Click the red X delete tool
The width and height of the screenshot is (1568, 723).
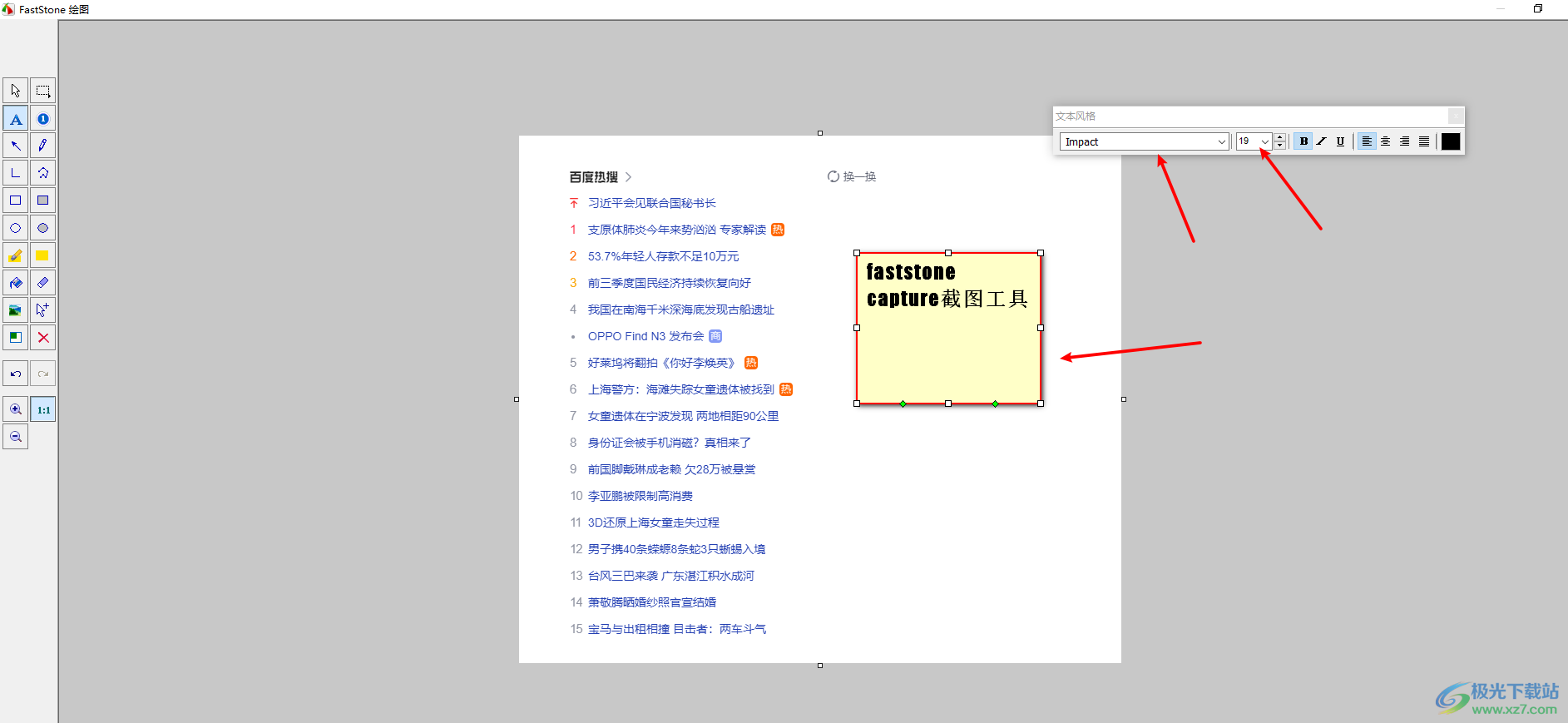pyautogui.click(x=43, y=338)
